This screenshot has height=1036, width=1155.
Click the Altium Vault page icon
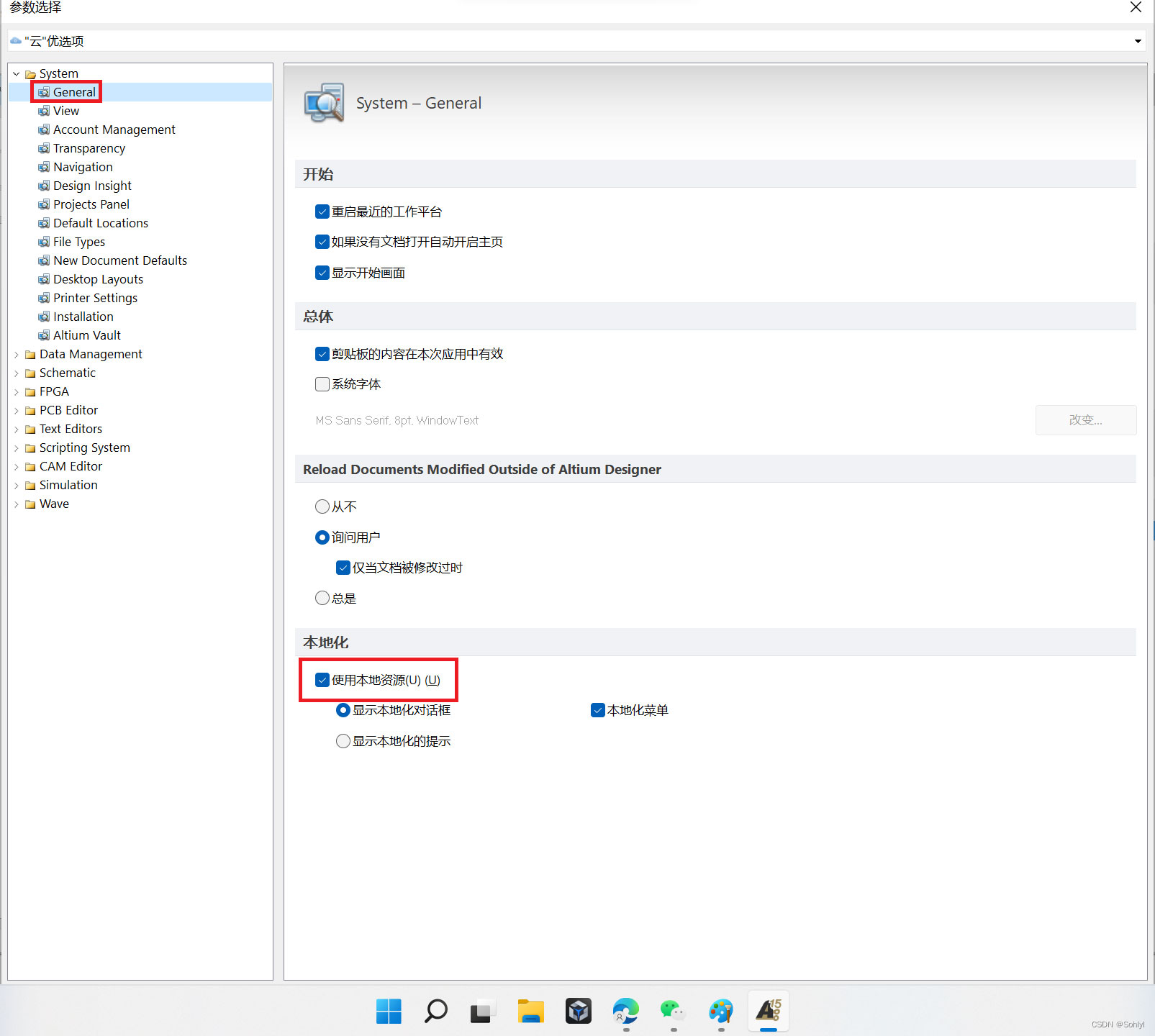point(44,335)
